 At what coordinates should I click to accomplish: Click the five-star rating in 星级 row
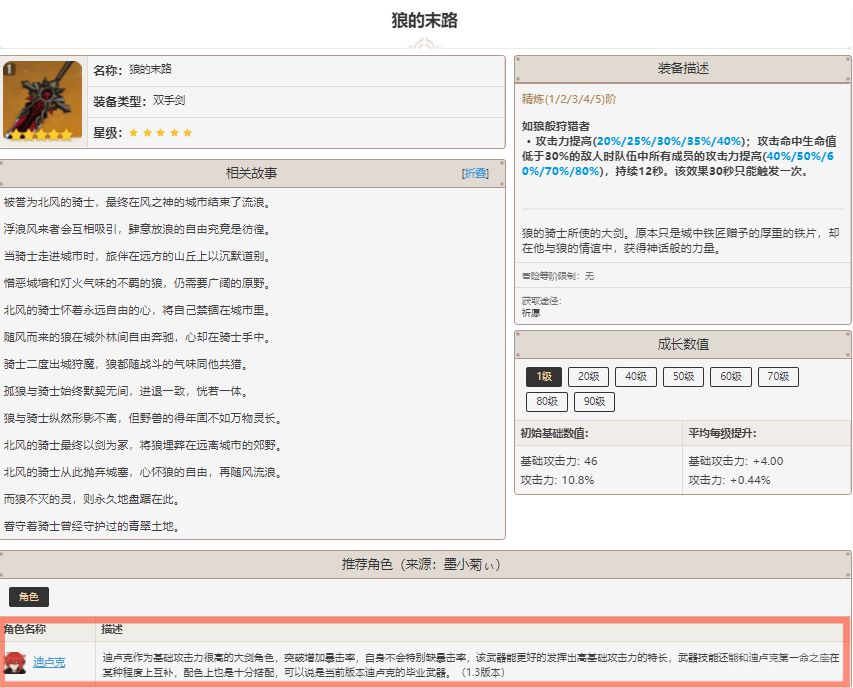pyautogui.click(x=160, y=133)
